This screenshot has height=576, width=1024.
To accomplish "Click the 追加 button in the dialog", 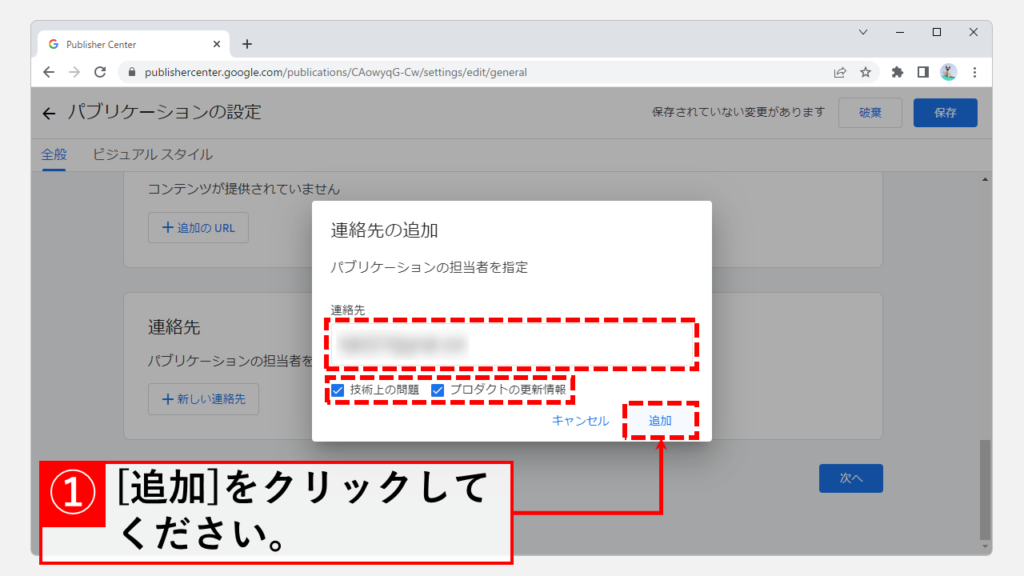I will (660, 421).
